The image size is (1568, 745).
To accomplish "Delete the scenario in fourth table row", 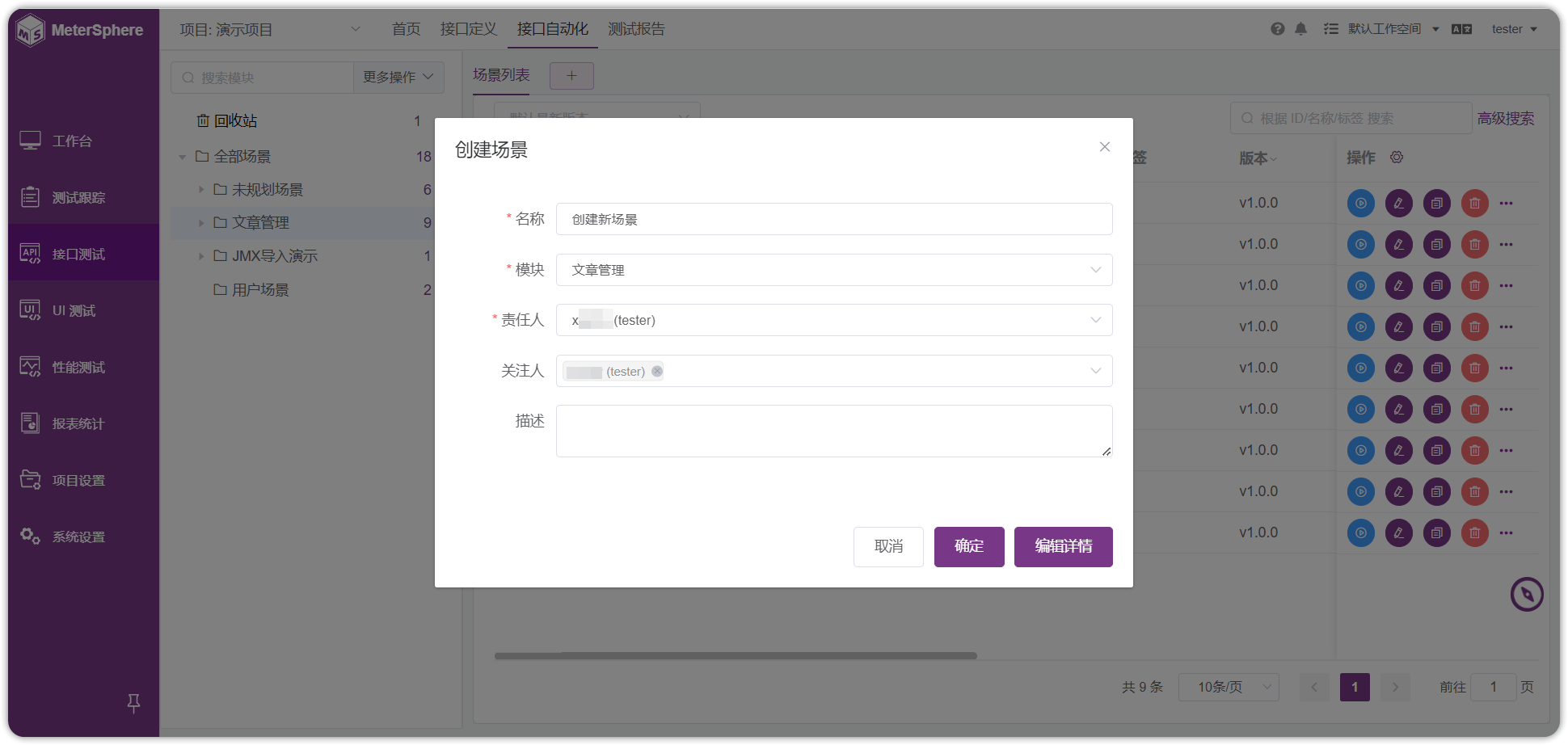I will (1475, 327).
